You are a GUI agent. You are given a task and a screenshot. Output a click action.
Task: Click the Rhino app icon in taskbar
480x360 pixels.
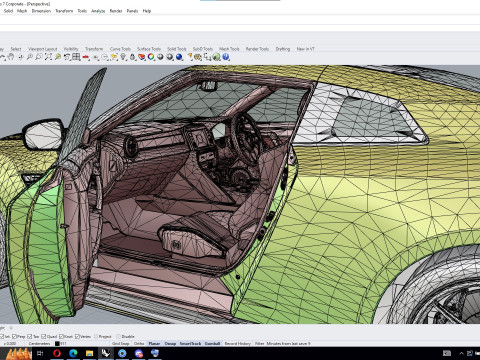pyautogui.click(x=106, y=353)
